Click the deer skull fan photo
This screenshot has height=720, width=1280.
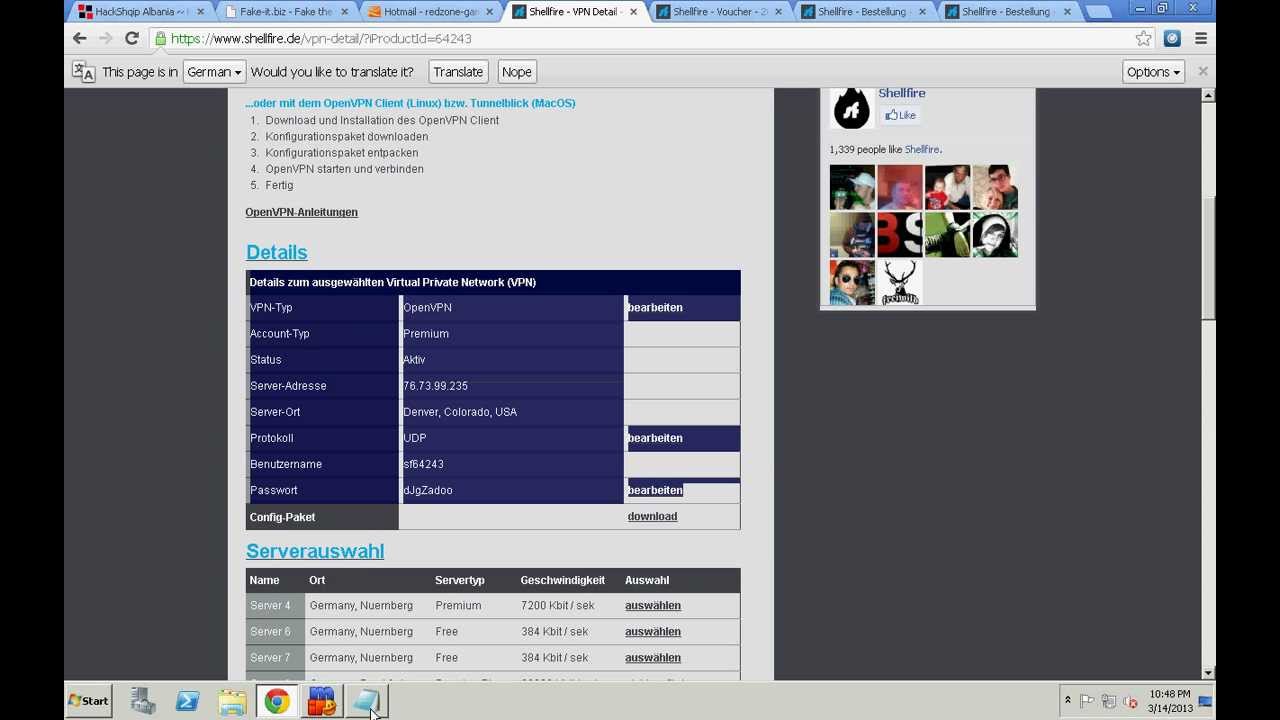pyautogui.click(x=899, y=283)
